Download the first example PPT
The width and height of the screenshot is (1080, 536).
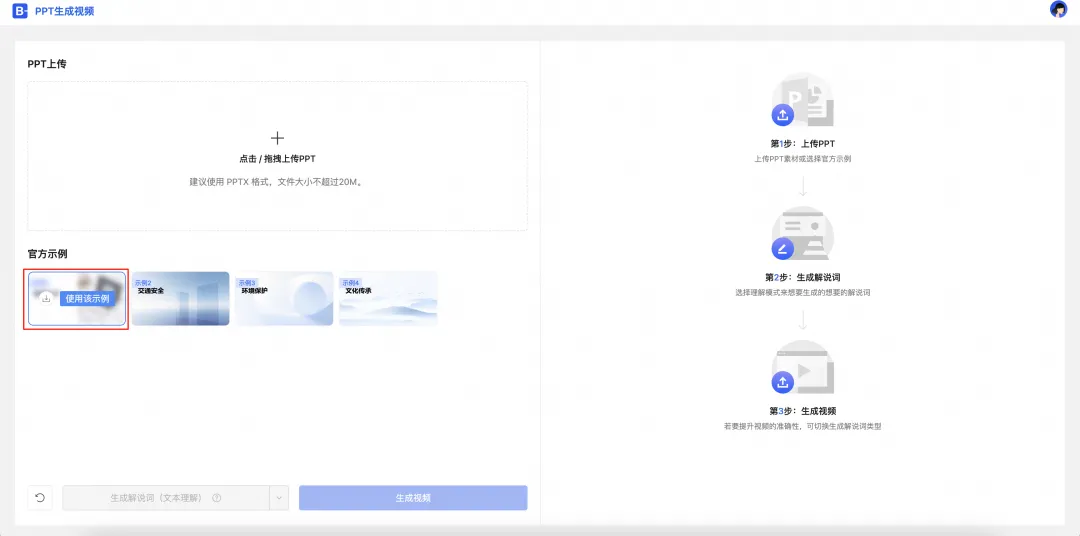46,298
